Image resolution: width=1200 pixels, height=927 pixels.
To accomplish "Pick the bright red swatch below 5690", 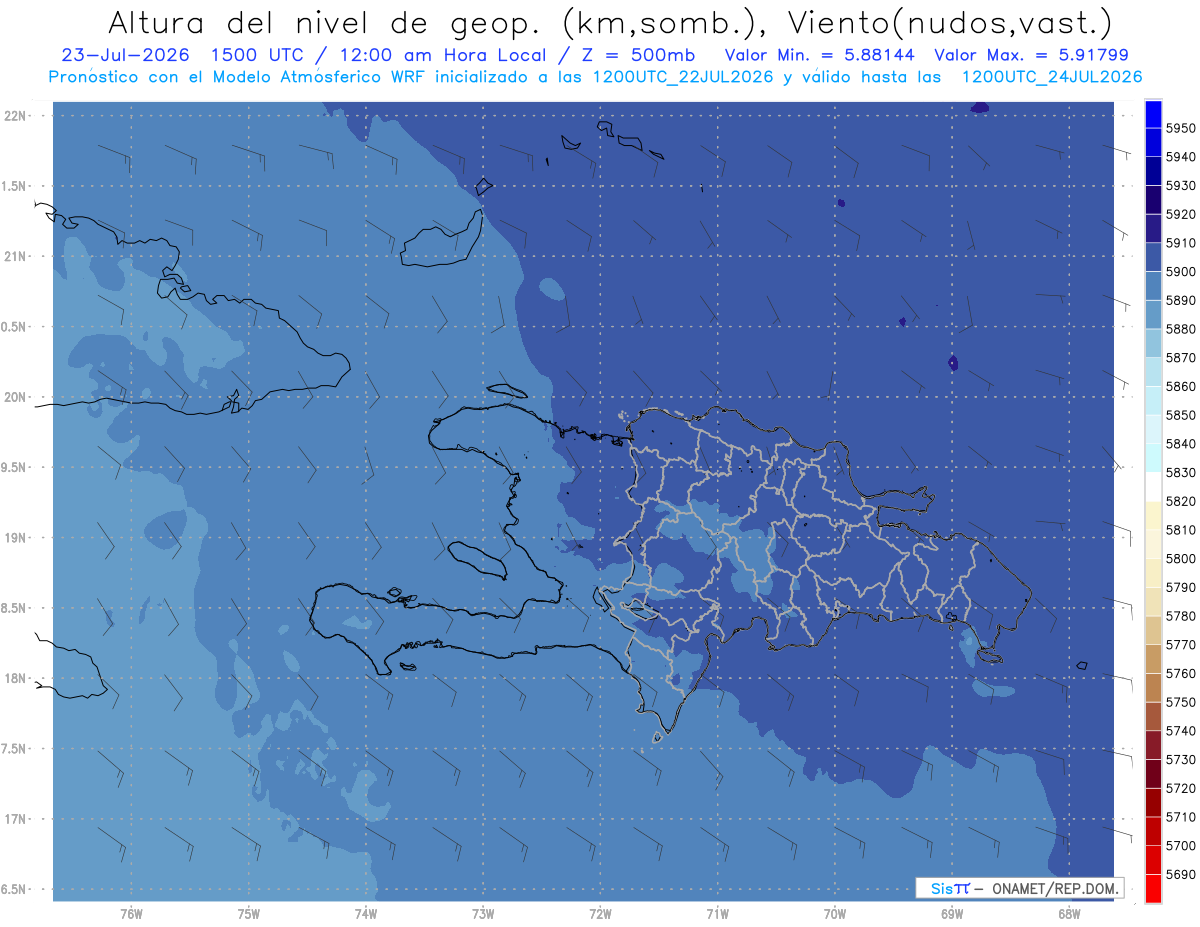I will (x=1153, y=888).
